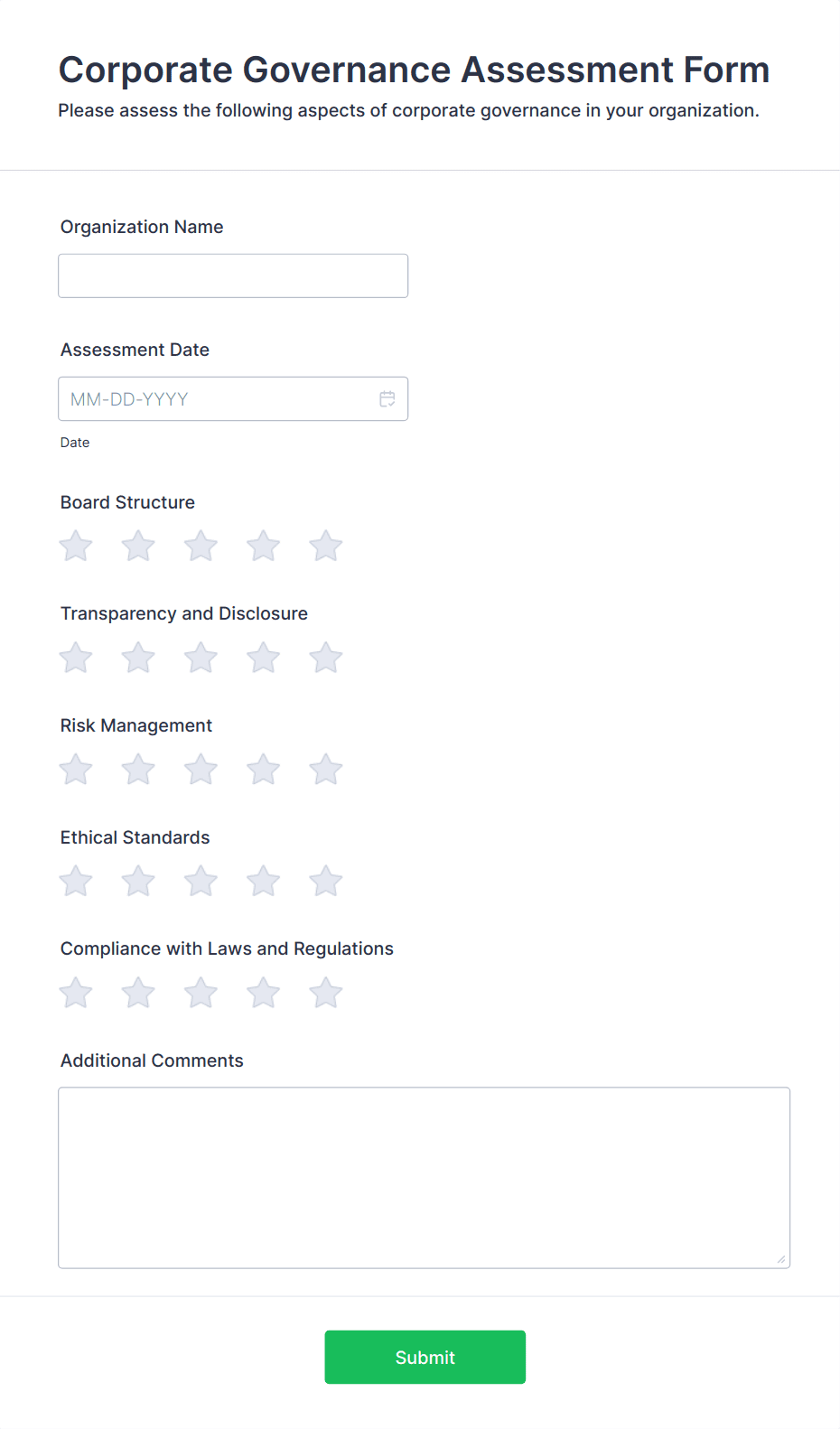
Task: Rate Risk Management four stars
Action: pyautogui.click(x=263, y=771)
